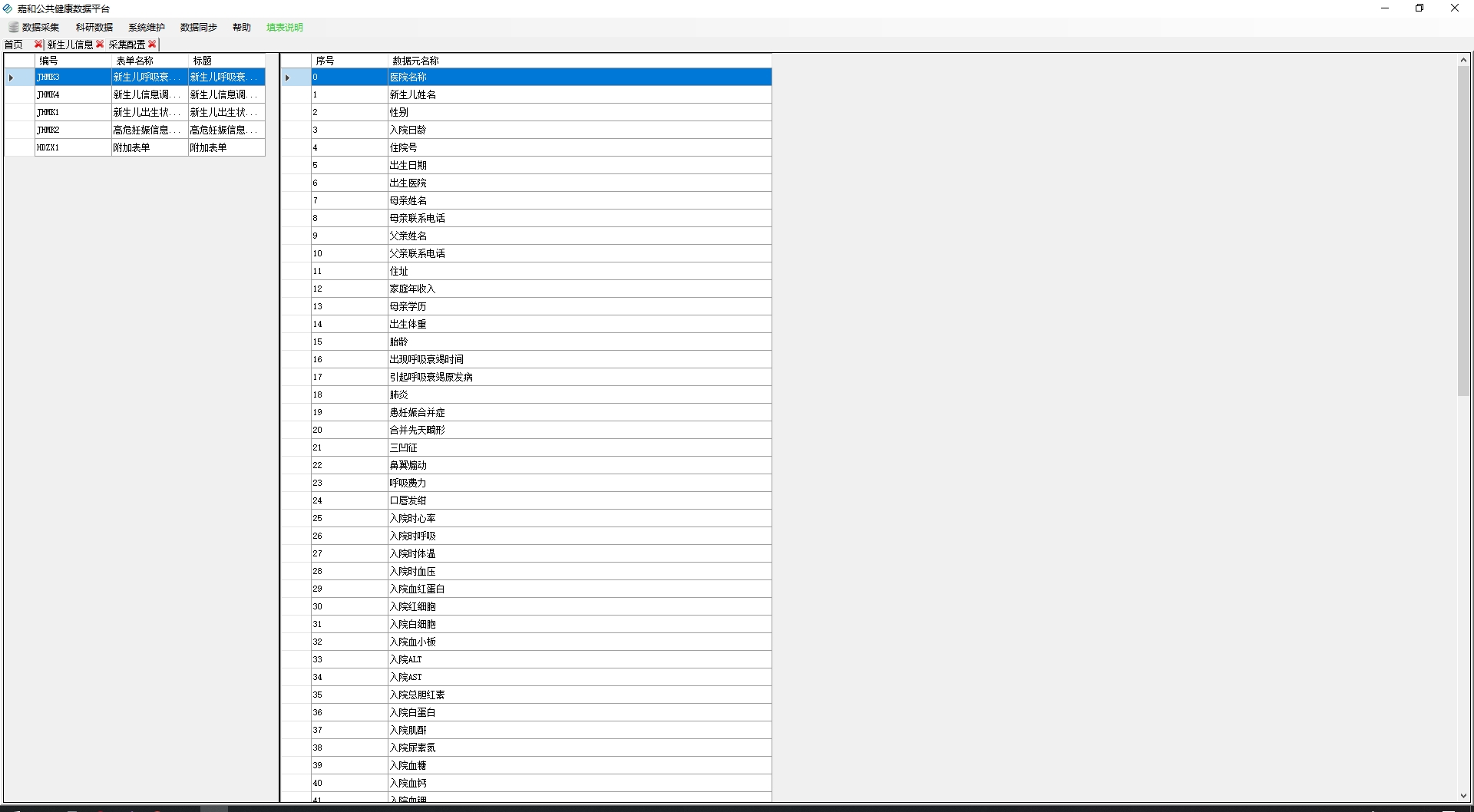Click the 表单名称 column header
The image size is (1474, 812).
(150, 61)
